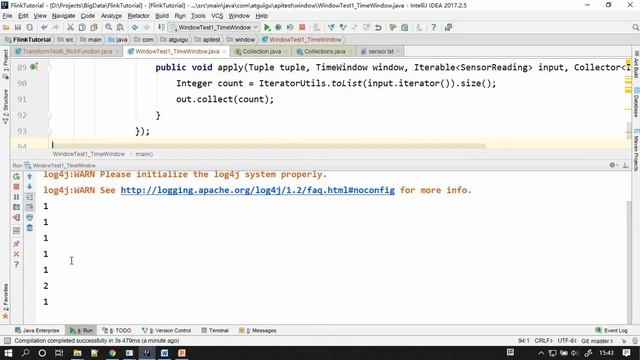
Task: Click the Replace icon in toolbar
Action: (x=120, y=27)
